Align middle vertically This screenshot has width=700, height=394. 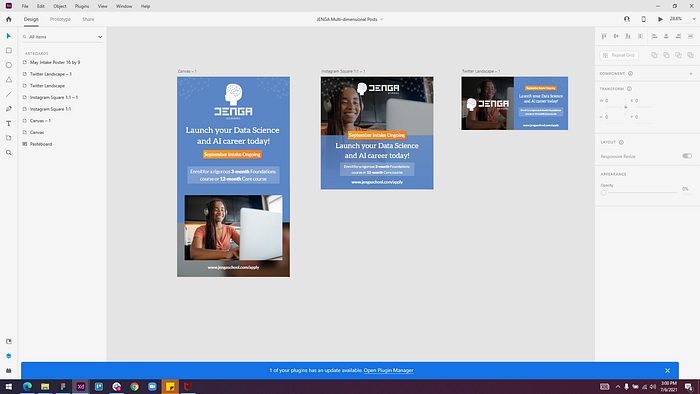tap(616, 36)
